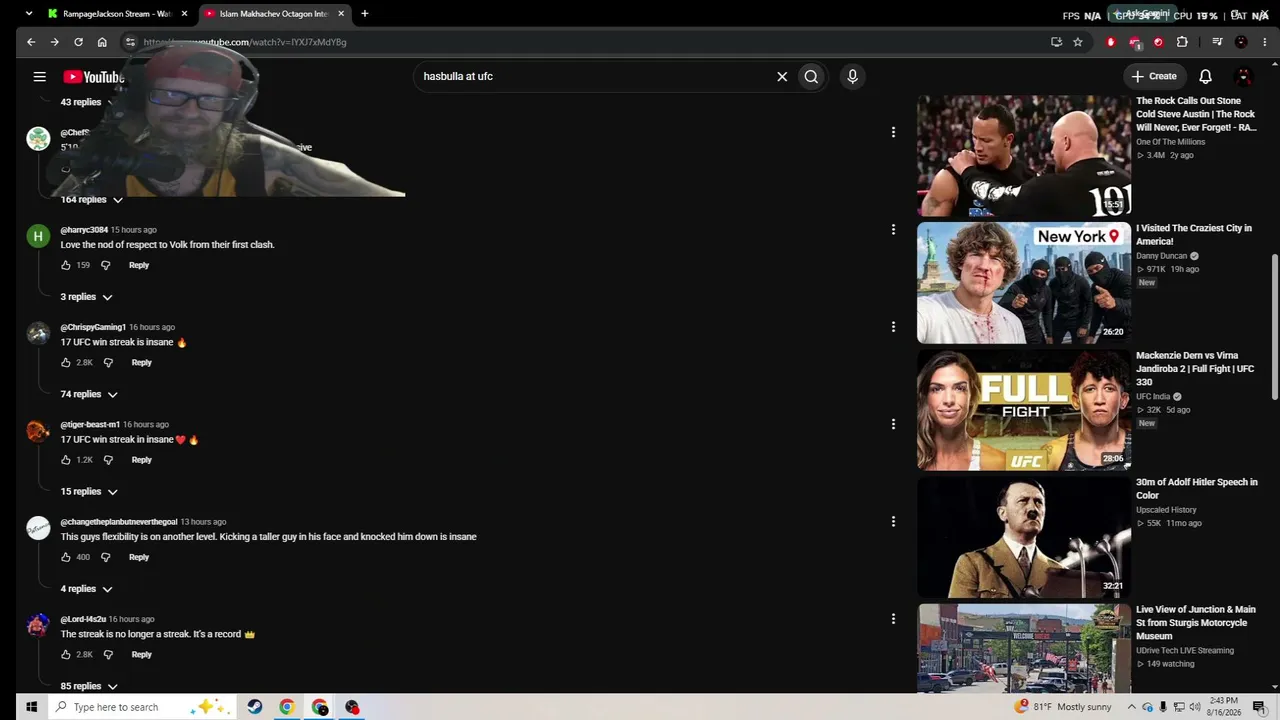Viewport: 1280px width, 720px height.
Task: Start voice search with the microphone icon
Action: 852,76
